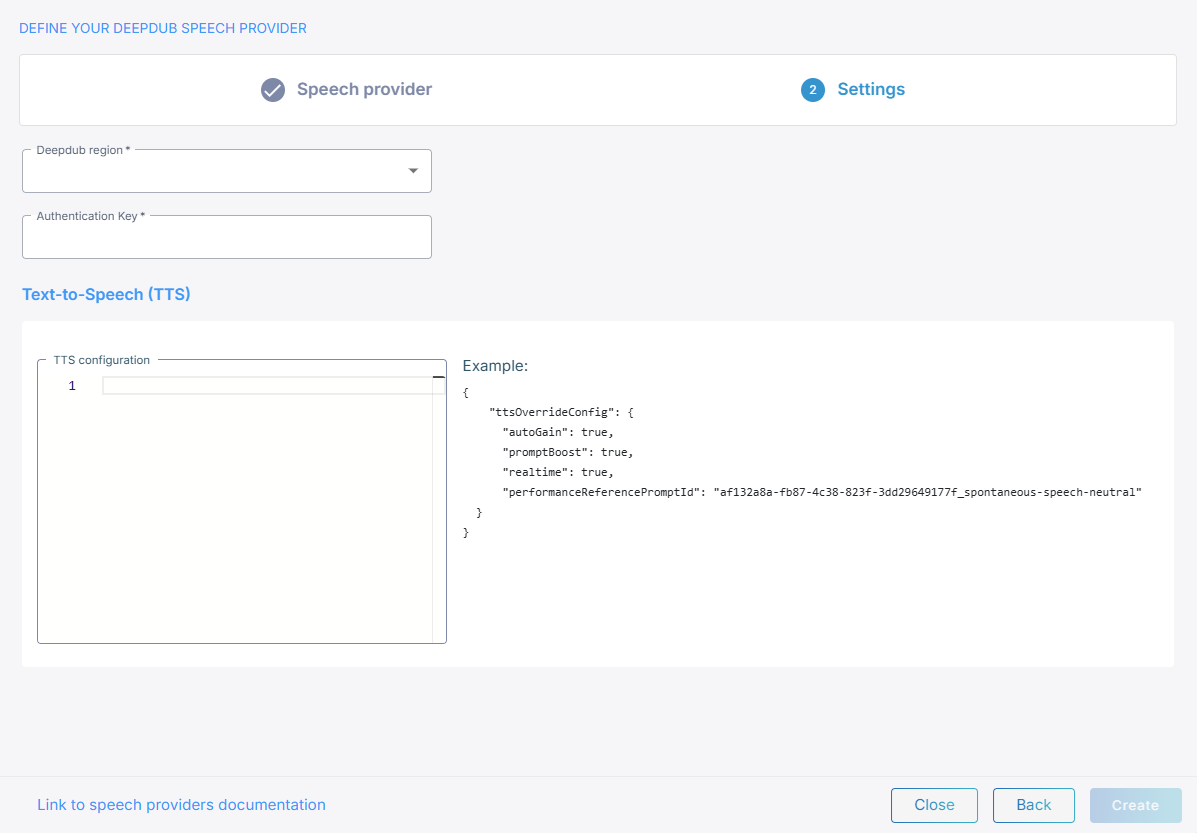Click the Text-to-Speech (TTS) section heading

[x=106, y=294]
